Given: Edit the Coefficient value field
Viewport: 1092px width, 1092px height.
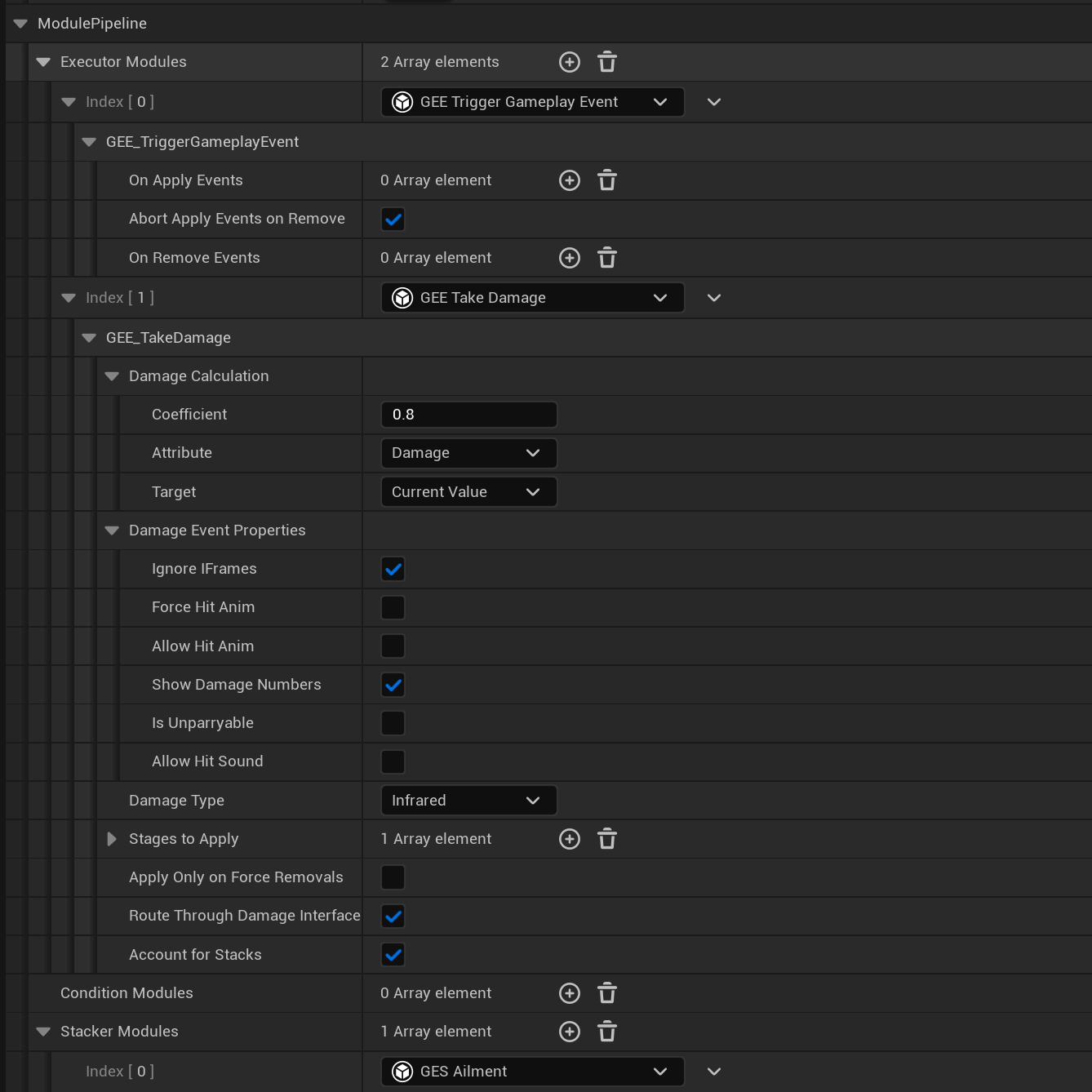Looking at the screenshot, I should [468, 415].
